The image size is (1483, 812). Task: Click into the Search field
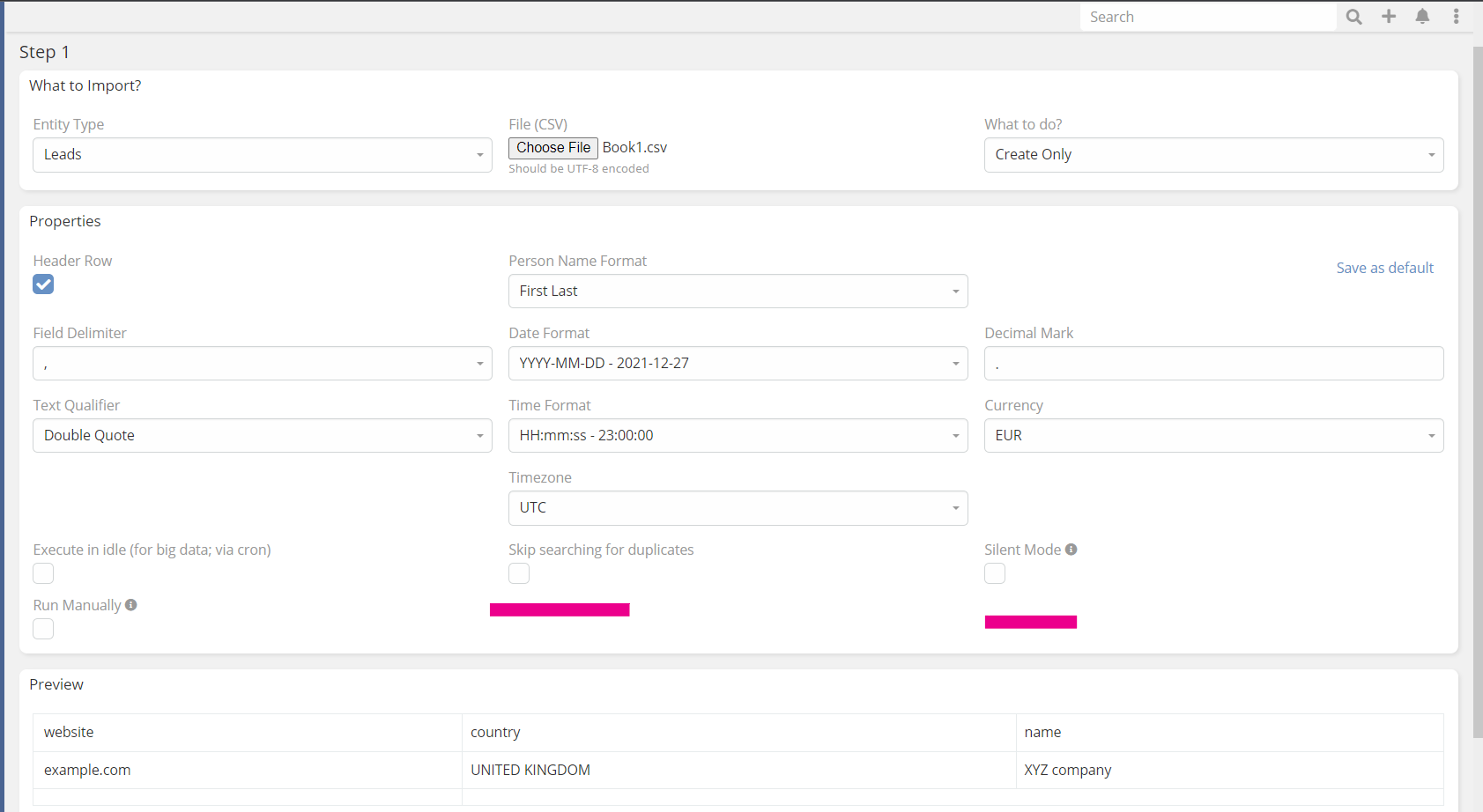[1208, 17]
